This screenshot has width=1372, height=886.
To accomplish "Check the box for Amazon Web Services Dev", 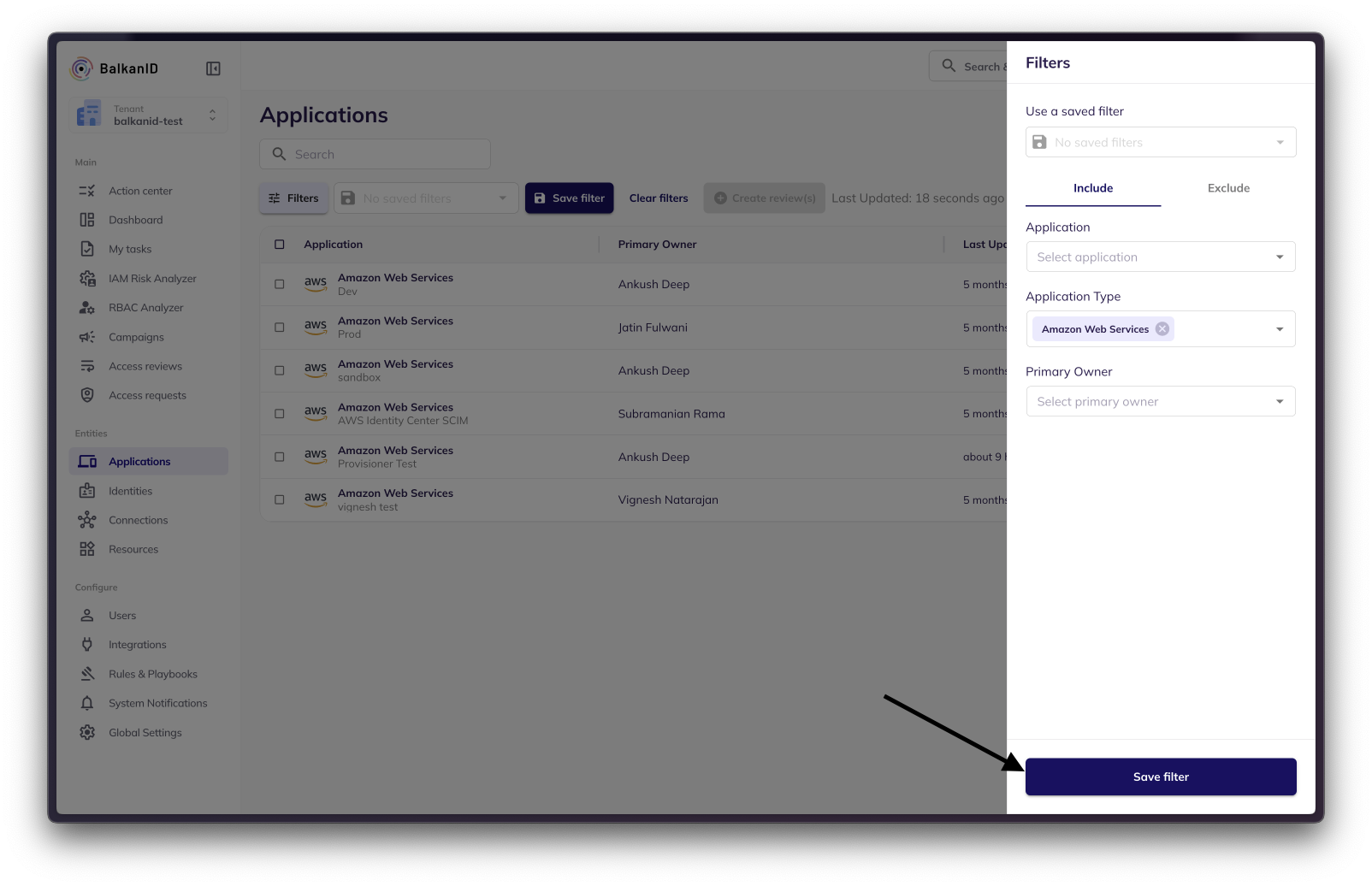I will [x=280, y=284].
